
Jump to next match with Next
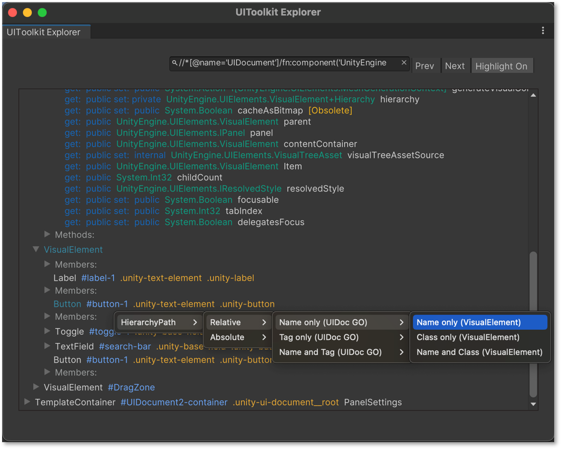click(455, 66)
